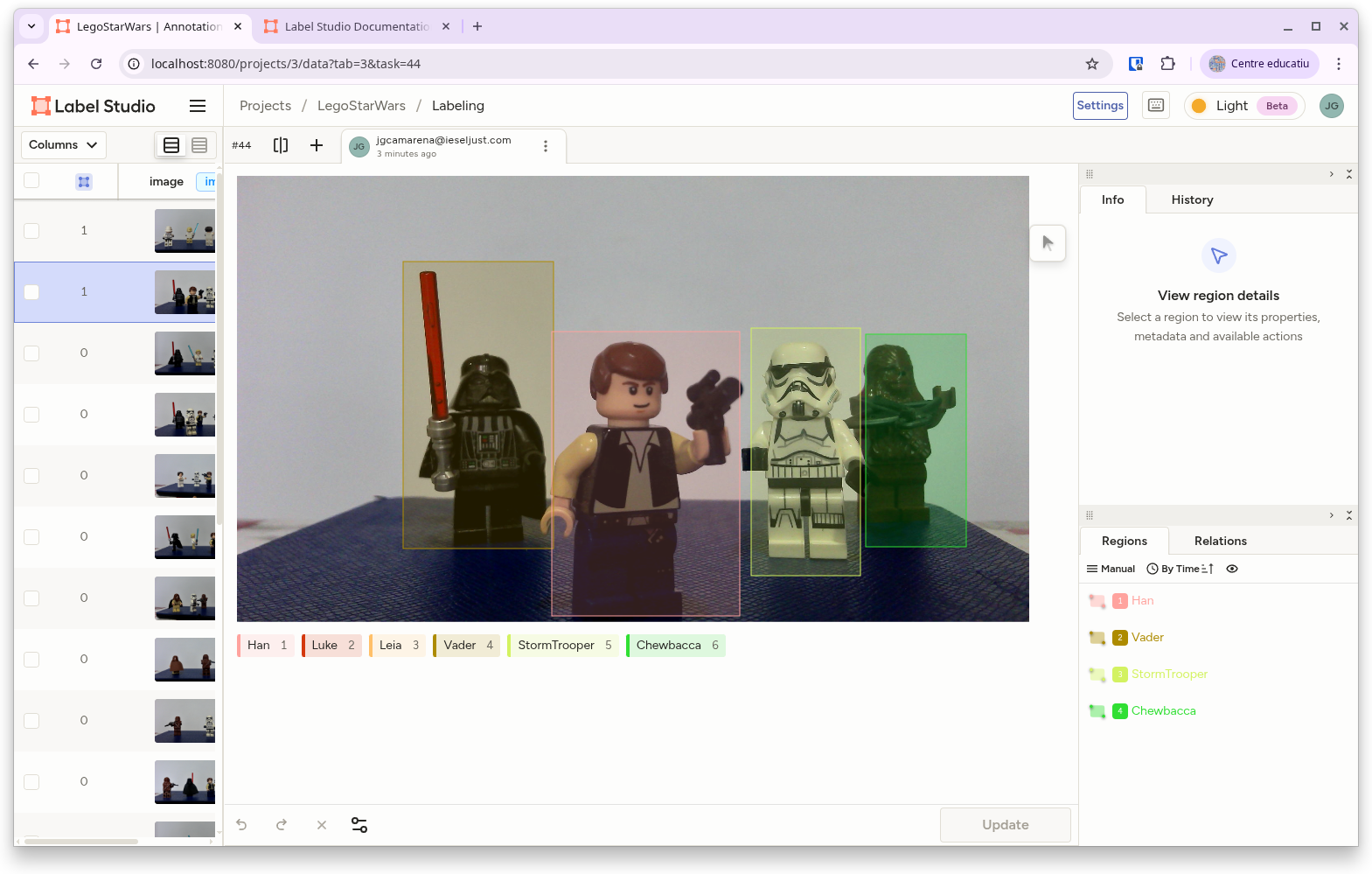Click the redo arrow icon
This screenshot has height=874, width=1372.
[282, 825]
